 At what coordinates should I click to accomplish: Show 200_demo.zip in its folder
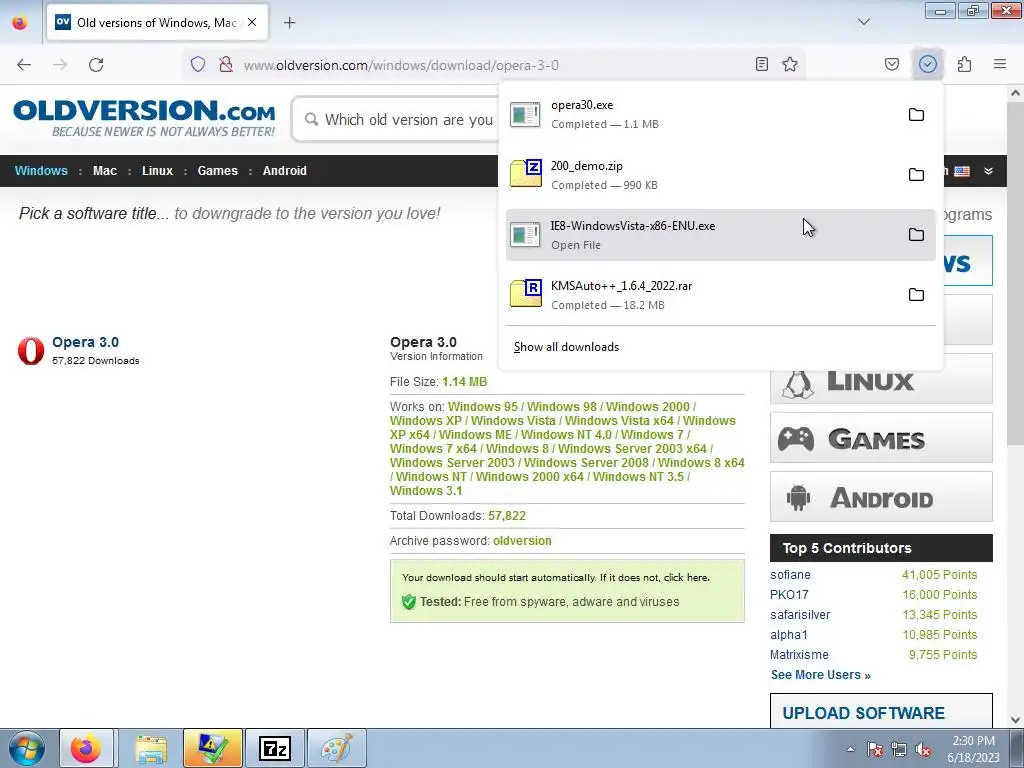pos(916,174)
